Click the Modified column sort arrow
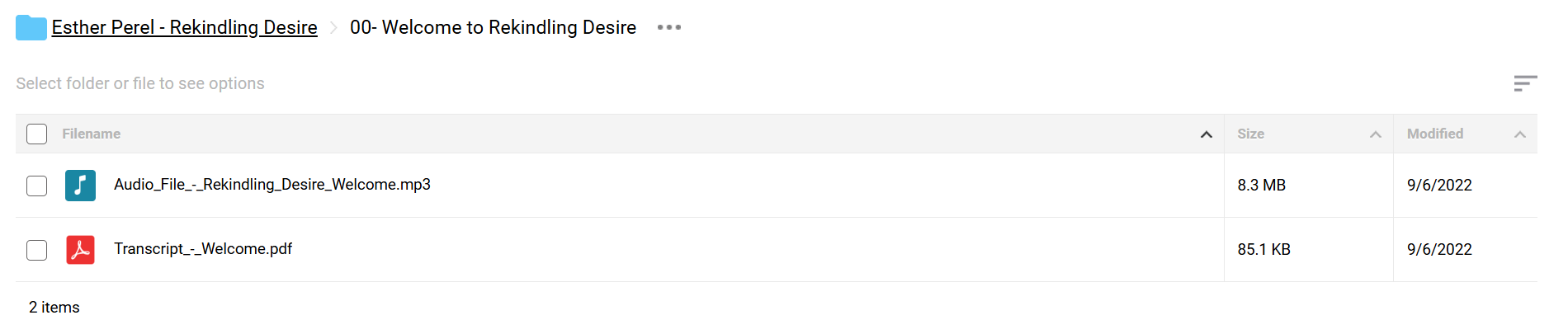 [1519, 134]
